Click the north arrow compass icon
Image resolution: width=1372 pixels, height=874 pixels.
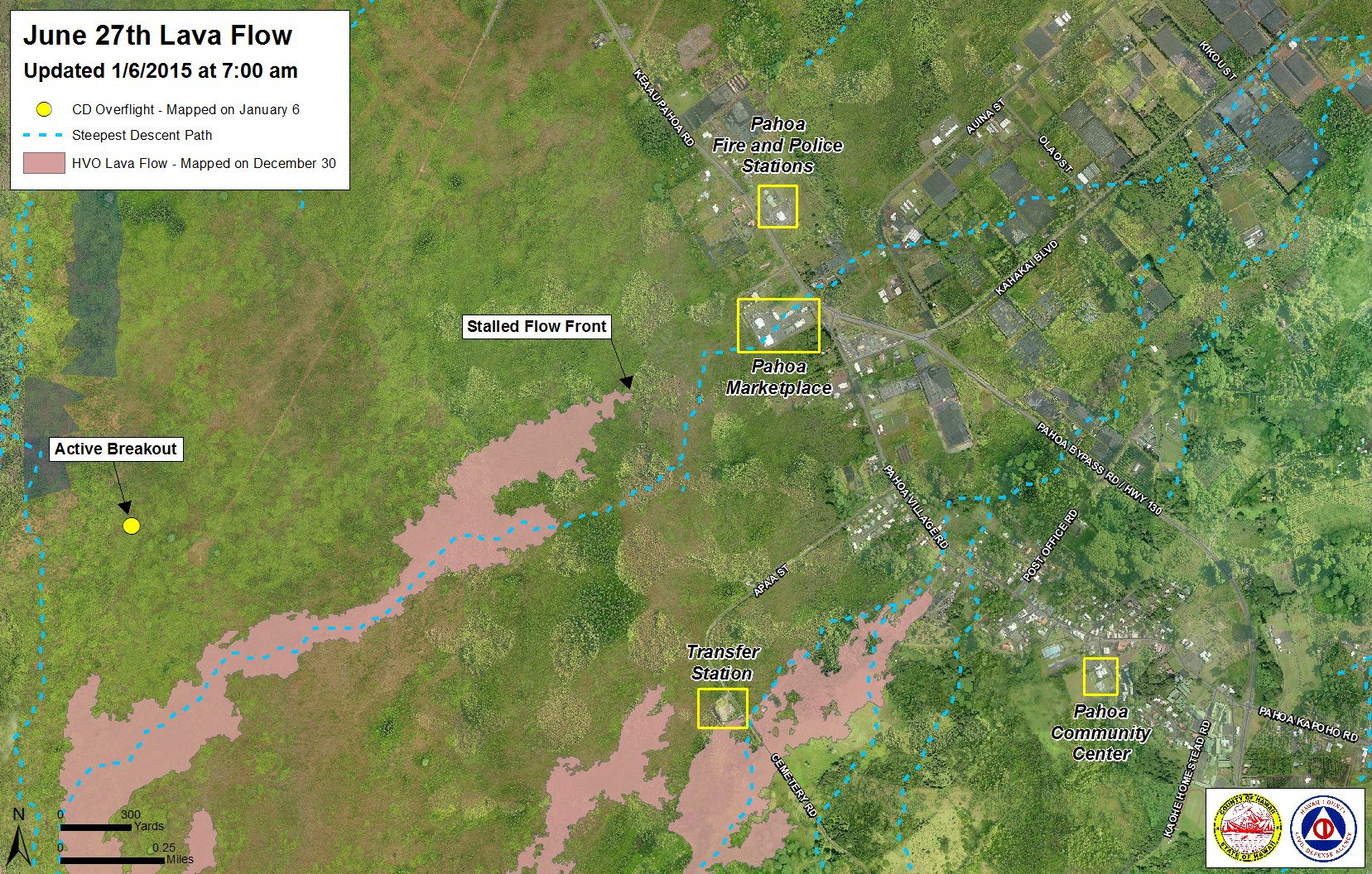coord(19,835)
